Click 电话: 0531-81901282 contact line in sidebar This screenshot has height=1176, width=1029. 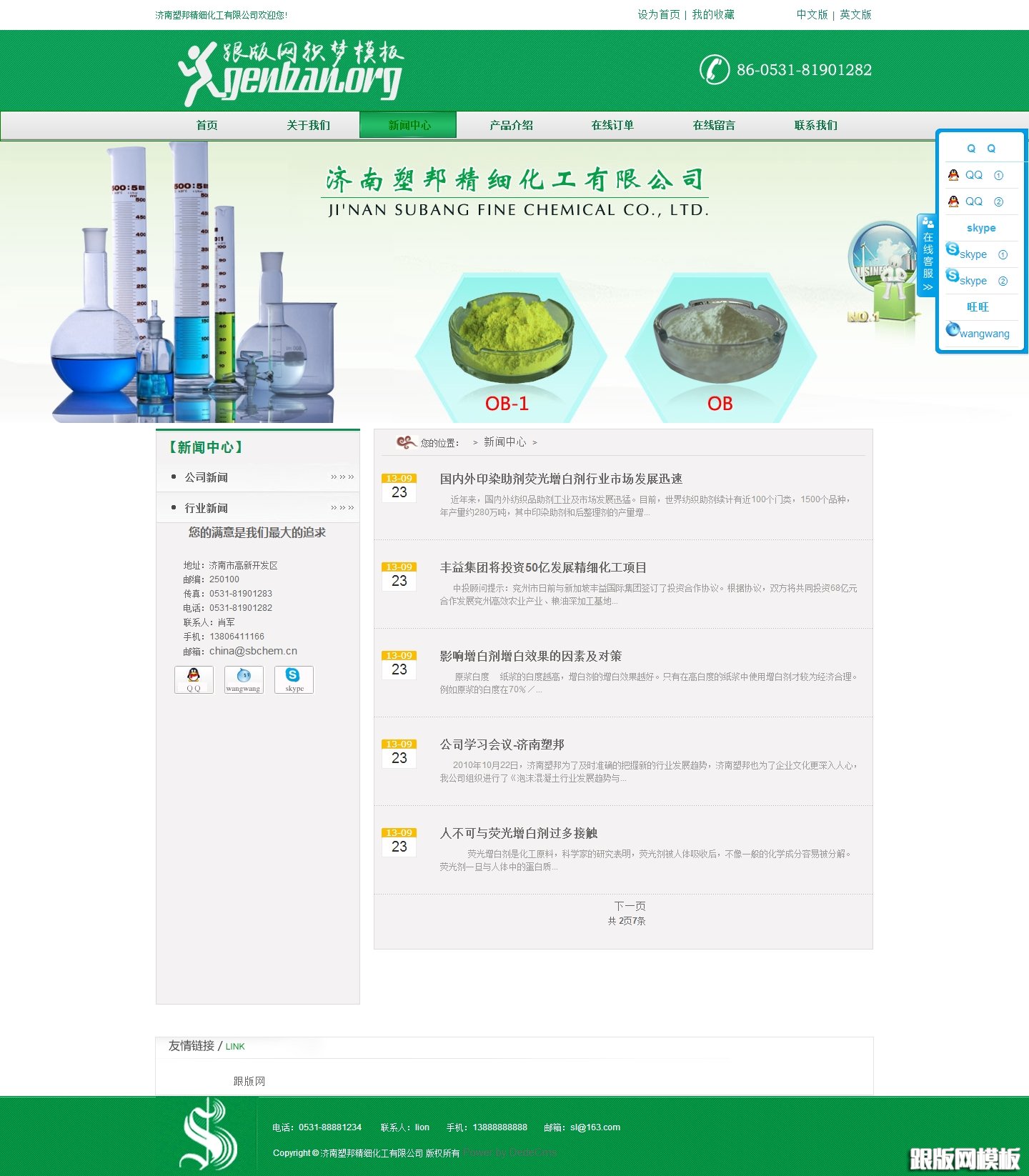click(228, 608)
